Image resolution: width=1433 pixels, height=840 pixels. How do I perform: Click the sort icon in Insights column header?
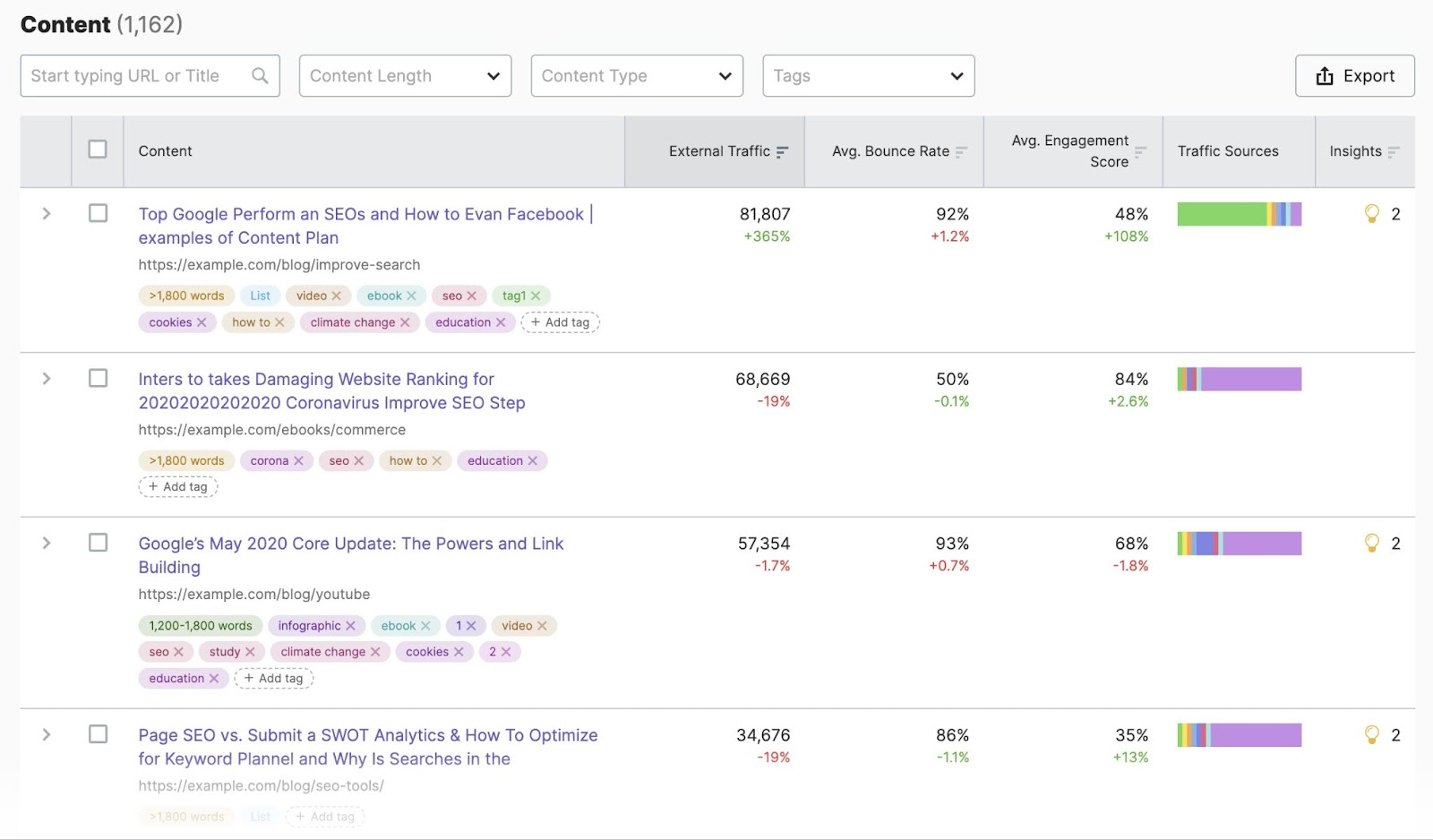(x=1394, y=152)
